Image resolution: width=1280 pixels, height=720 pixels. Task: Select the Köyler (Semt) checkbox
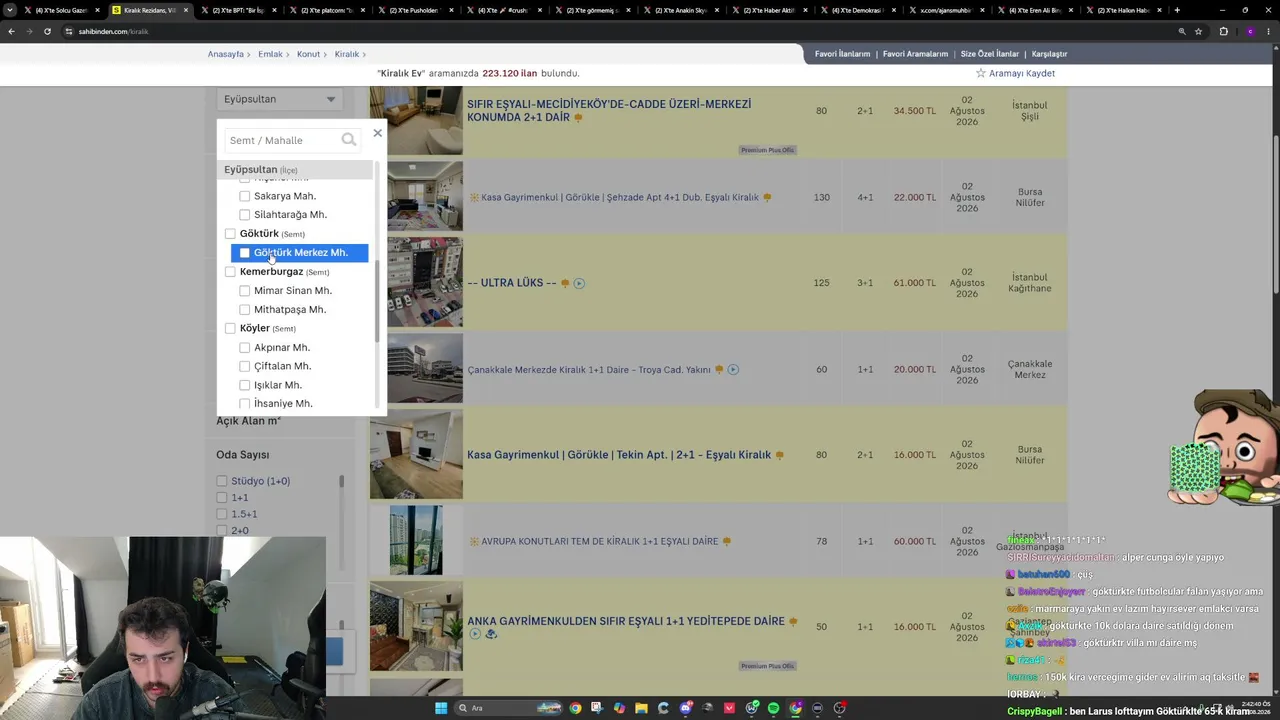pyautogui.click(x=230, y=328)
